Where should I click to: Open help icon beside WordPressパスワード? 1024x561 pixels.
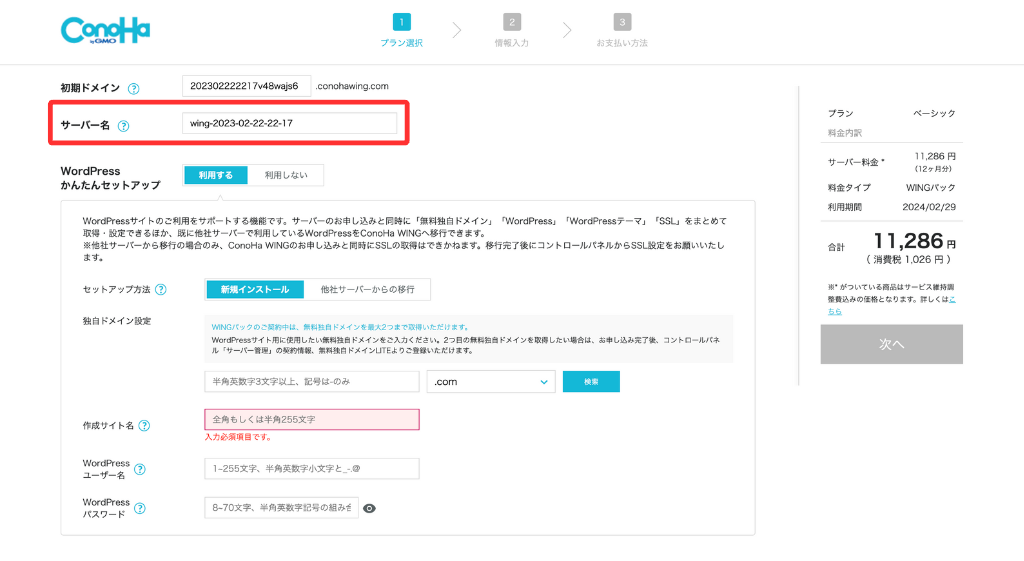[x=140, y=508]
